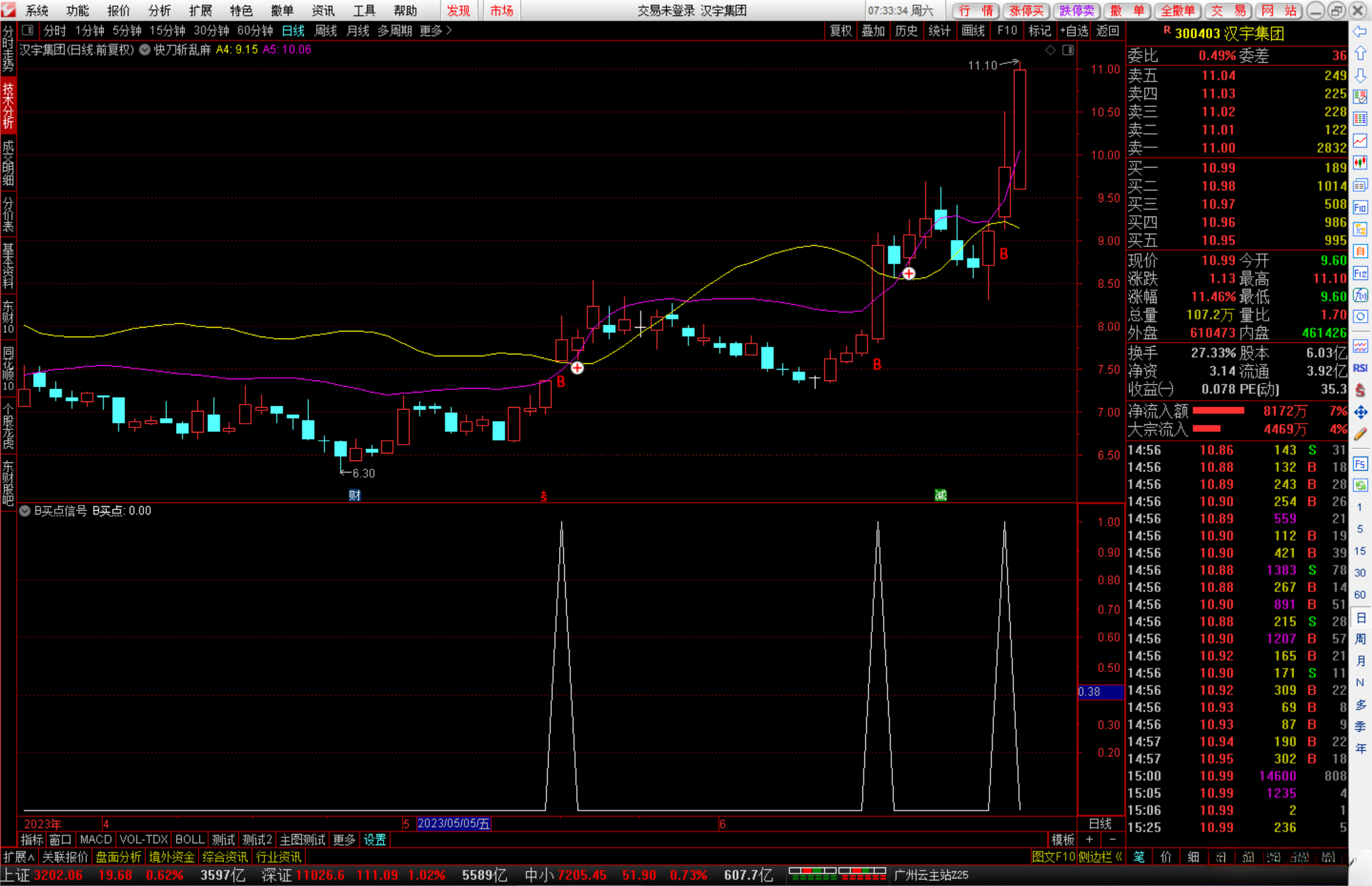Click the candlestick chart icon in right toolbar

tap(1360, 163)
